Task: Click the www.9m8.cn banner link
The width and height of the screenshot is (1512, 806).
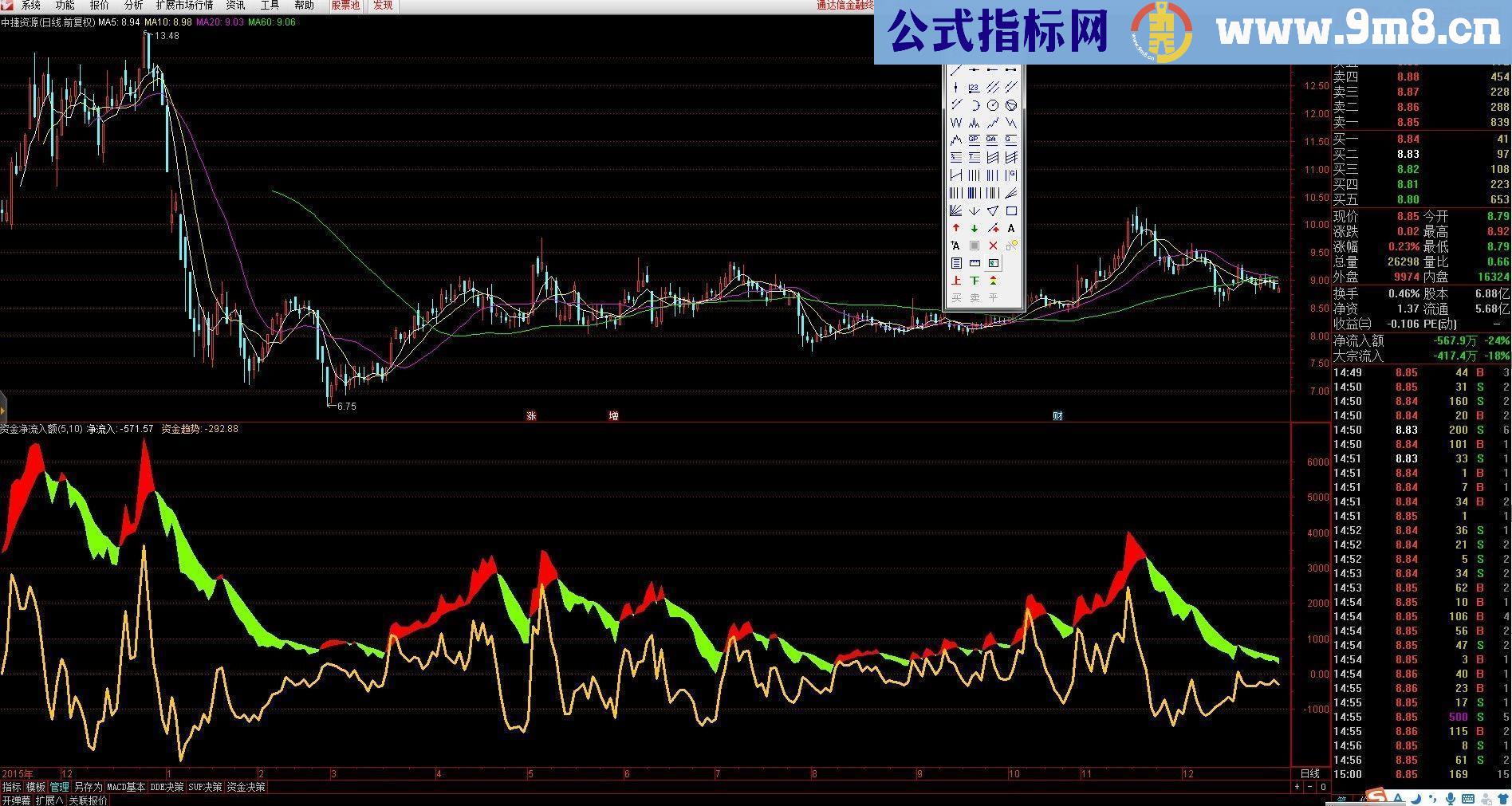Action: (x=1356, y=28)
